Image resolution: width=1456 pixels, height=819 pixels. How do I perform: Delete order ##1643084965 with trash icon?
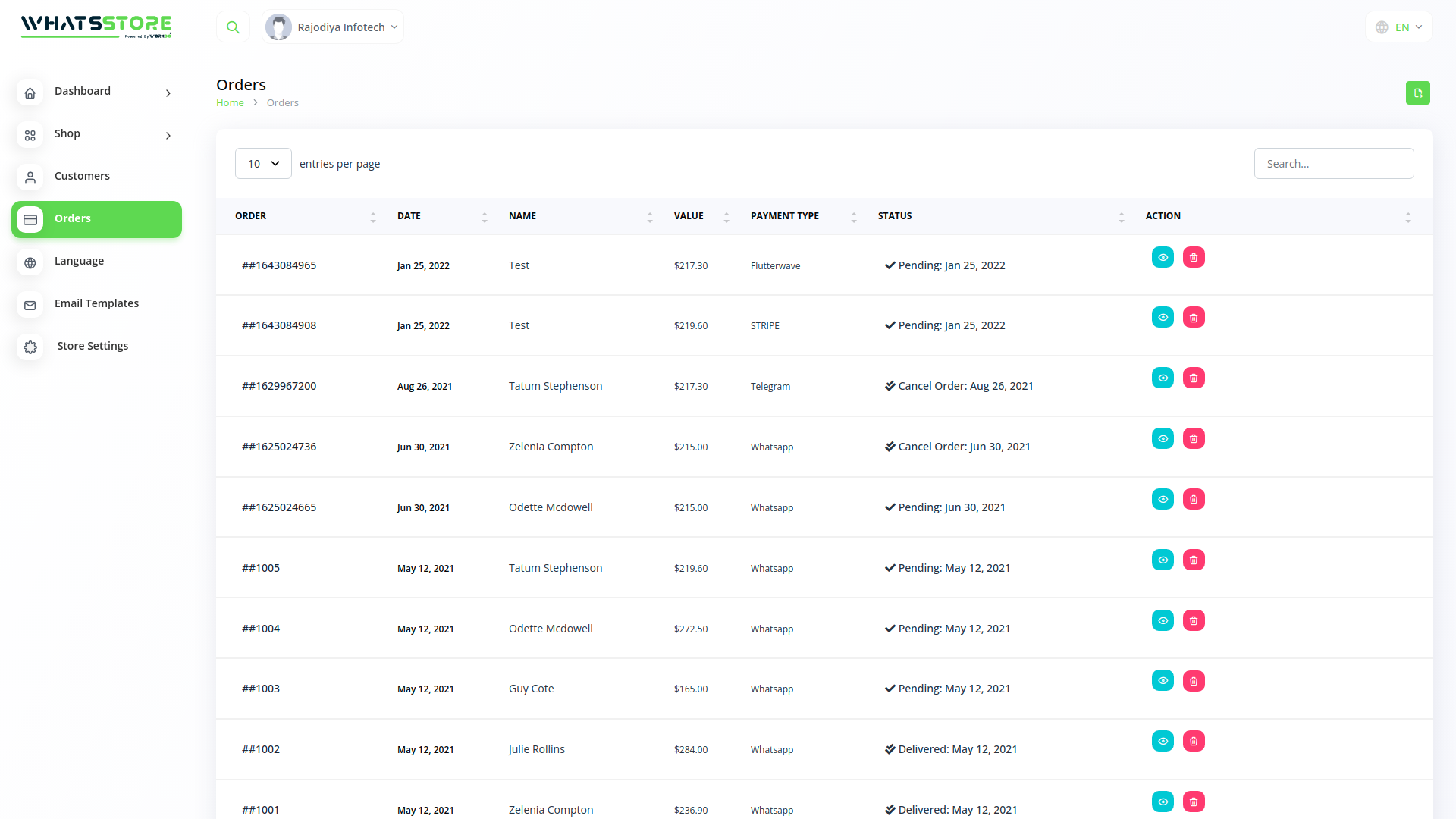point(1194,258)
